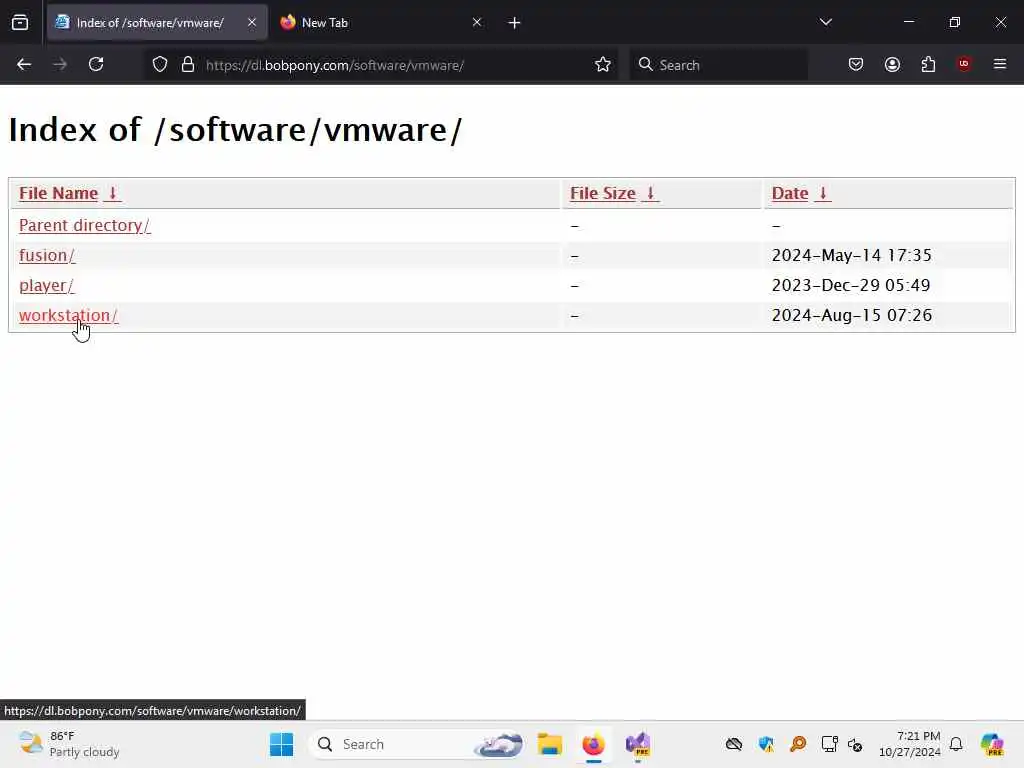Open the Extensions panel
The width and height of the screenshot is (1024, 768).
[x=928, y=64]
